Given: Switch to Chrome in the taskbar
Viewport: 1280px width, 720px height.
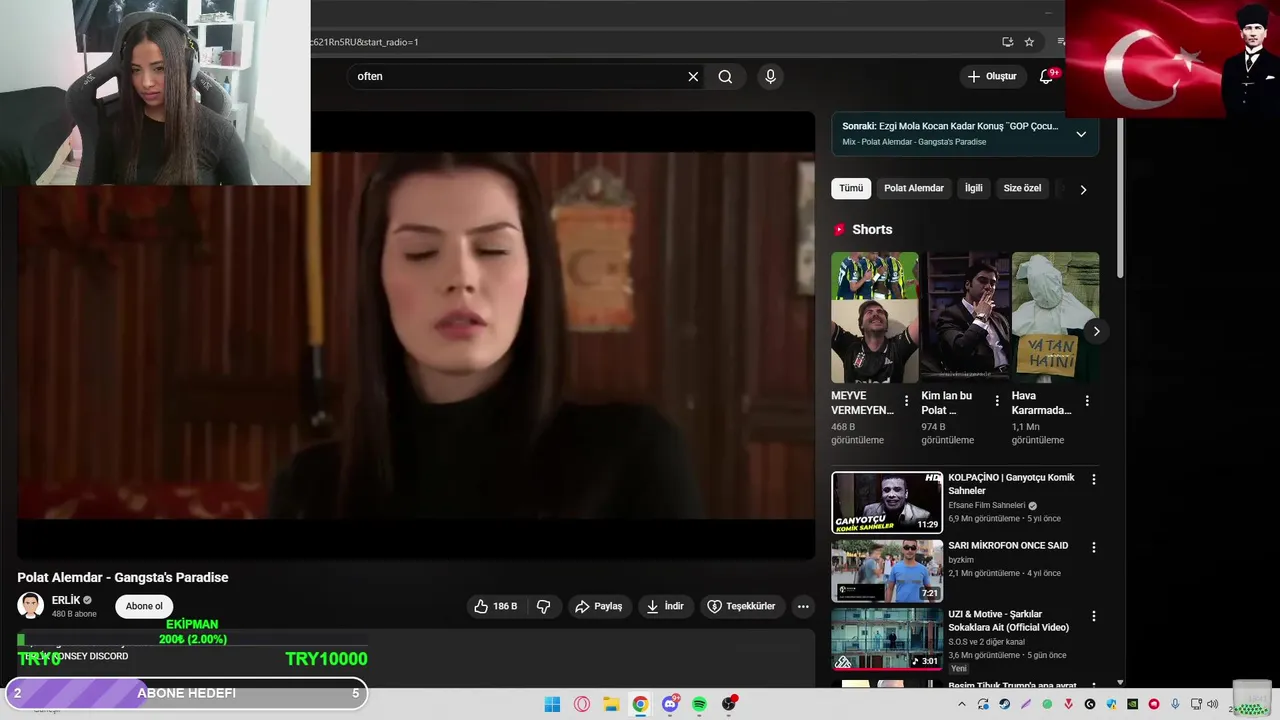Looking at the screenshot, I should pos(640,704).
